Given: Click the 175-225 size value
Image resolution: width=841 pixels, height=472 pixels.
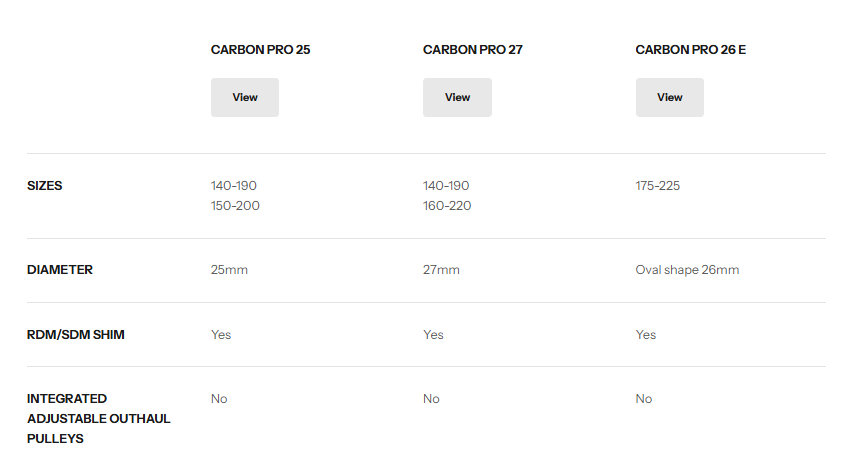Looking at the screenshot, I should click(x=658, y=186).
